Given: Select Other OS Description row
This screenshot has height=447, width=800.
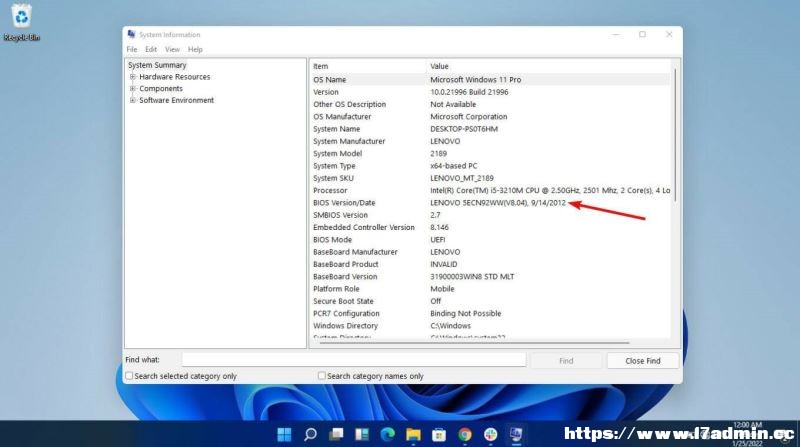Looking at the screenshot, I should point(490,104).
